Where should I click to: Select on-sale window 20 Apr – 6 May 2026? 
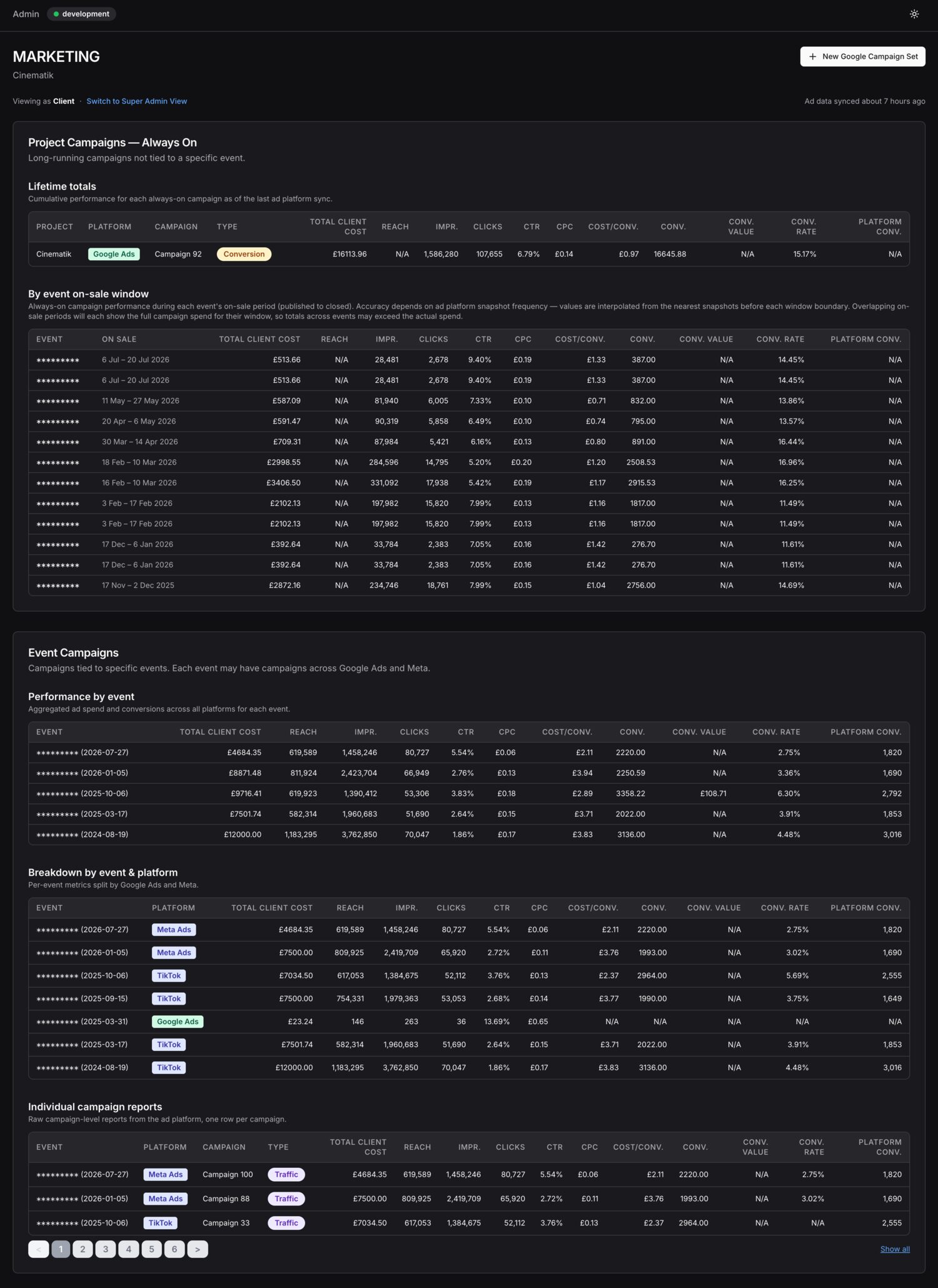[139, 421]
